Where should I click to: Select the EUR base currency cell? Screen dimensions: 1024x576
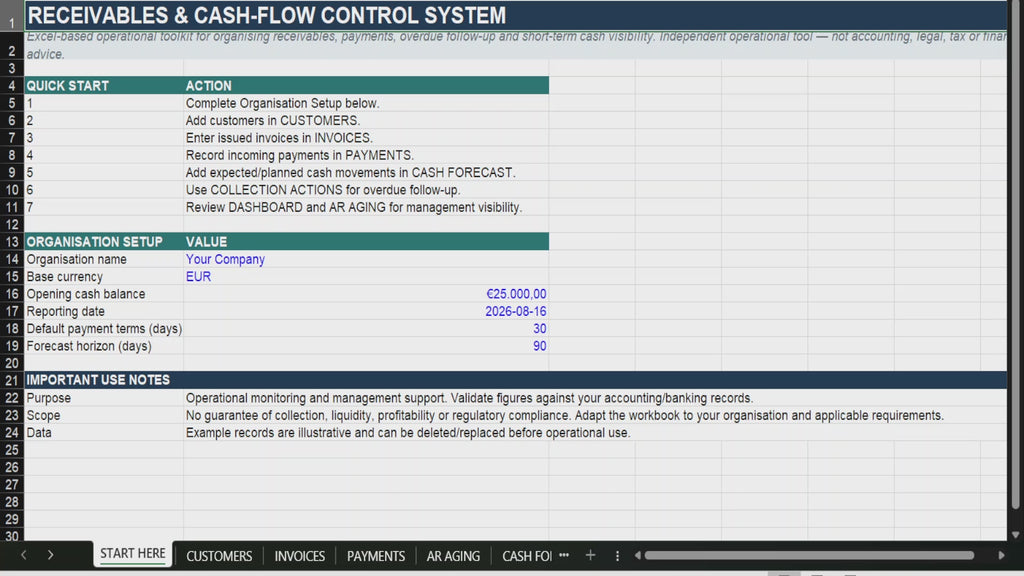[366, 276]
